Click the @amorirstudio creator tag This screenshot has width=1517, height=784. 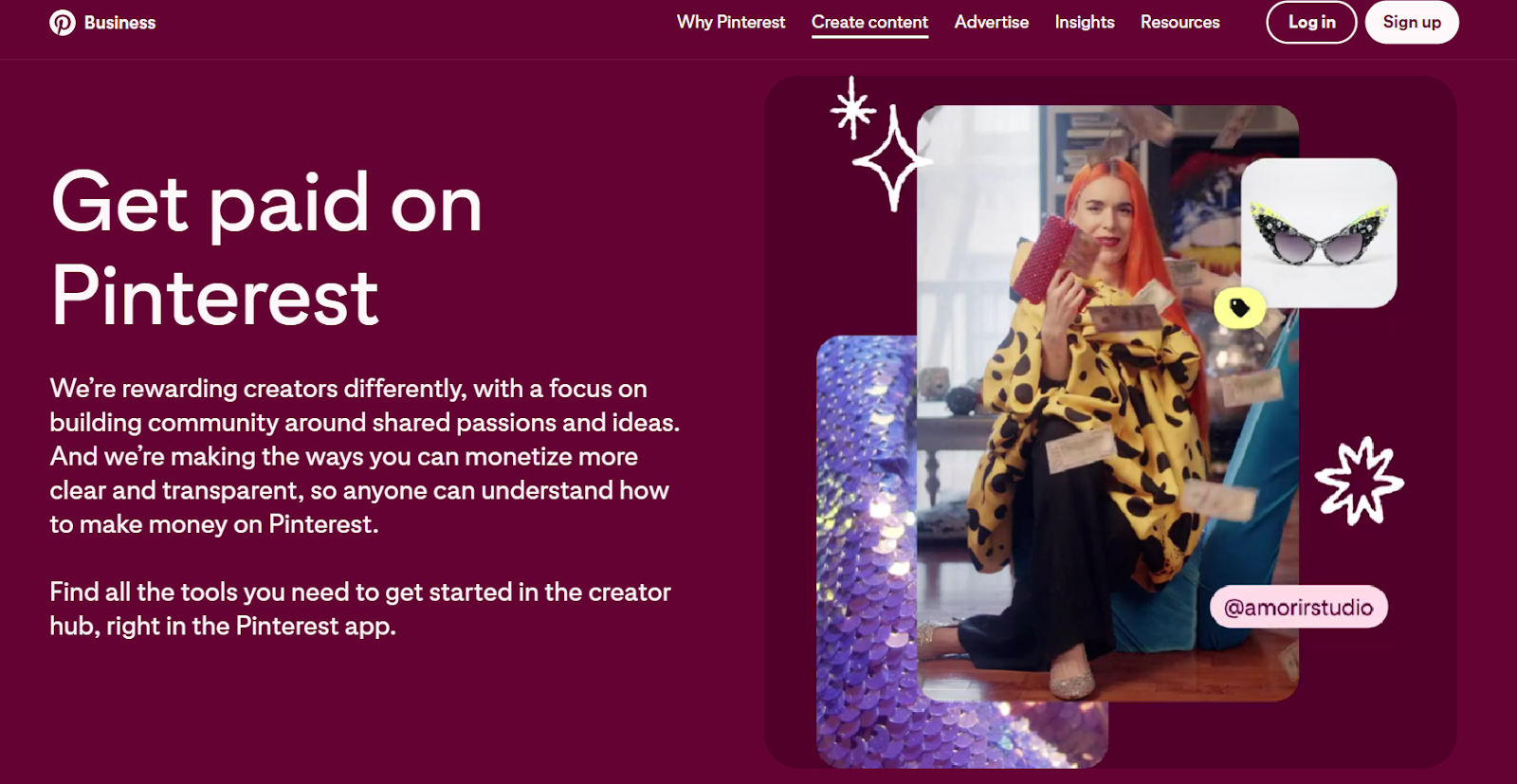click(x=1298, y=607)
